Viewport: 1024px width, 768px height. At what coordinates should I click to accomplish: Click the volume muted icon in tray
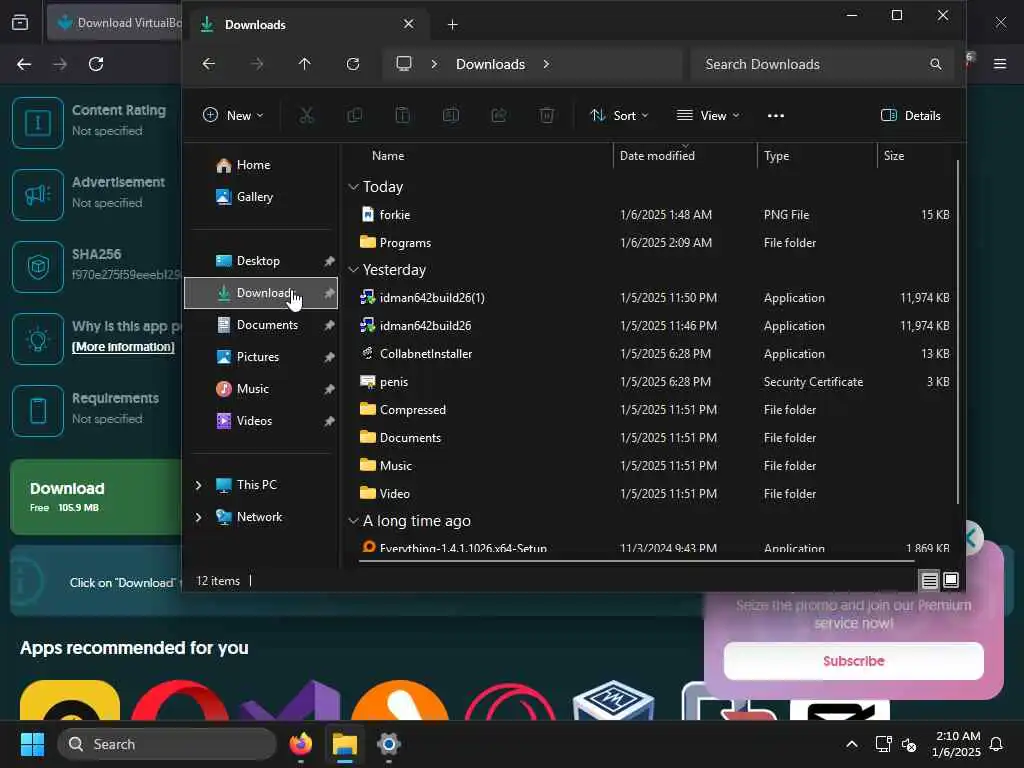(x=908, y=744)
